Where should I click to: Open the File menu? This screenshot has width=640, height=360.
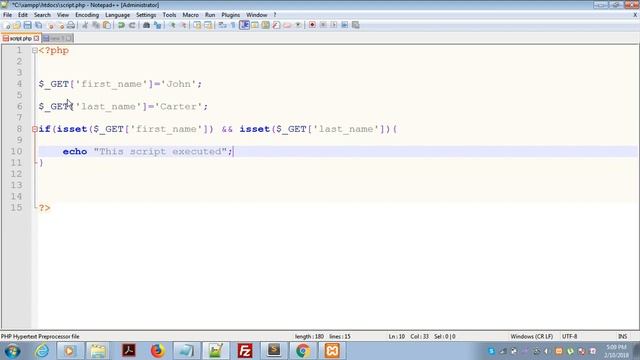[7, 15]
